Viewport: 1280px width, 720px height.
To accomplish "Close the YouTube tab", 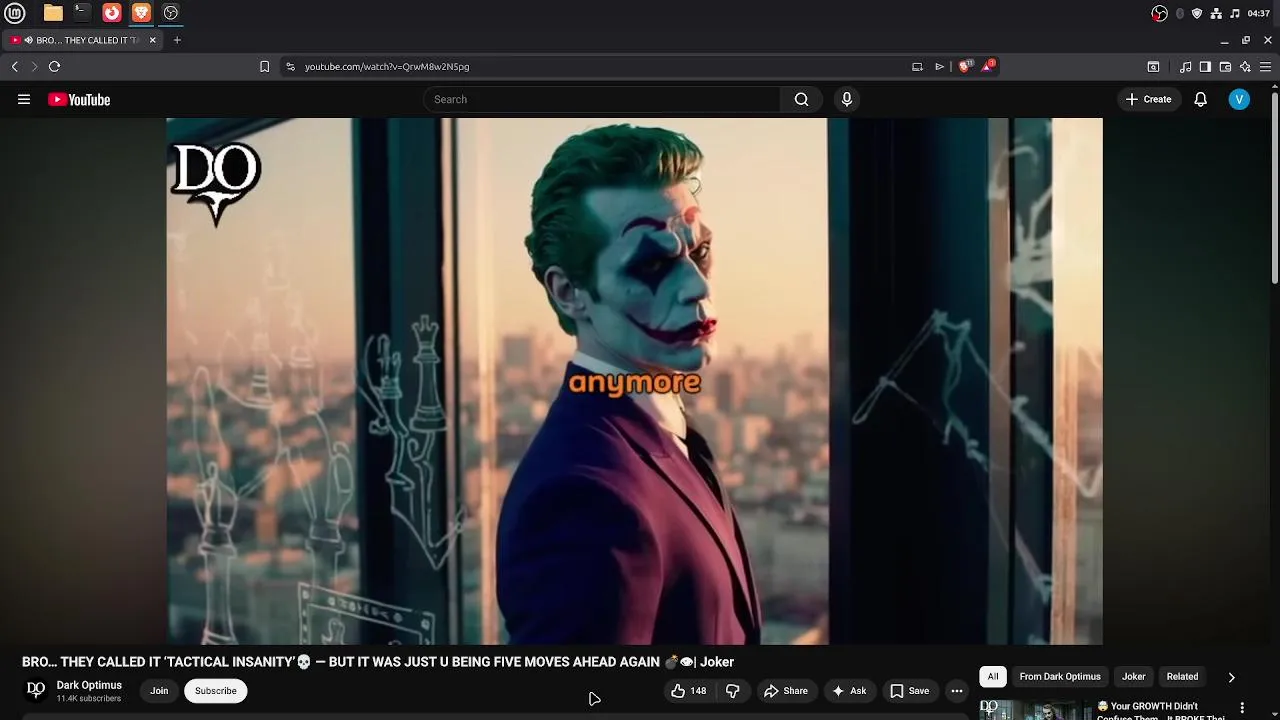I will click(152, 40).
